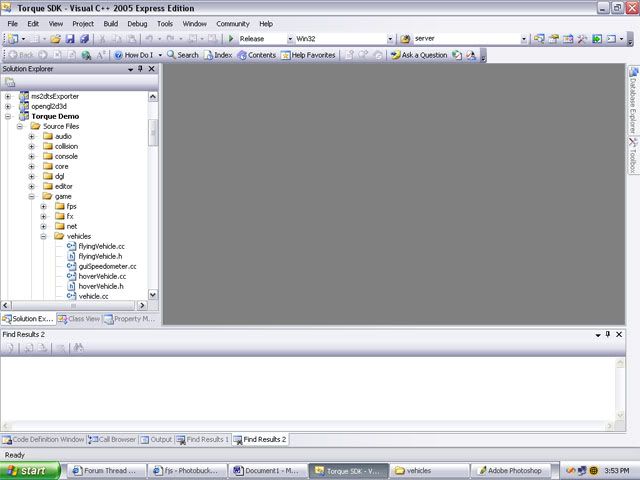Open the Search help button

[182, 55]
